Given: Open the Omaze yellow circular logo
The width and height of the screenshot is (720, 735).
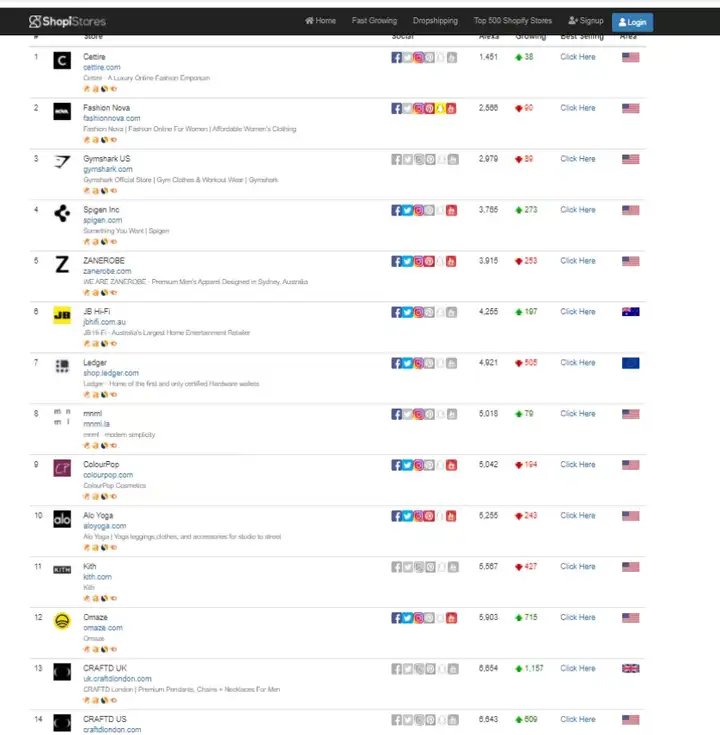Looking at the screenshot, I should [62, 621].
